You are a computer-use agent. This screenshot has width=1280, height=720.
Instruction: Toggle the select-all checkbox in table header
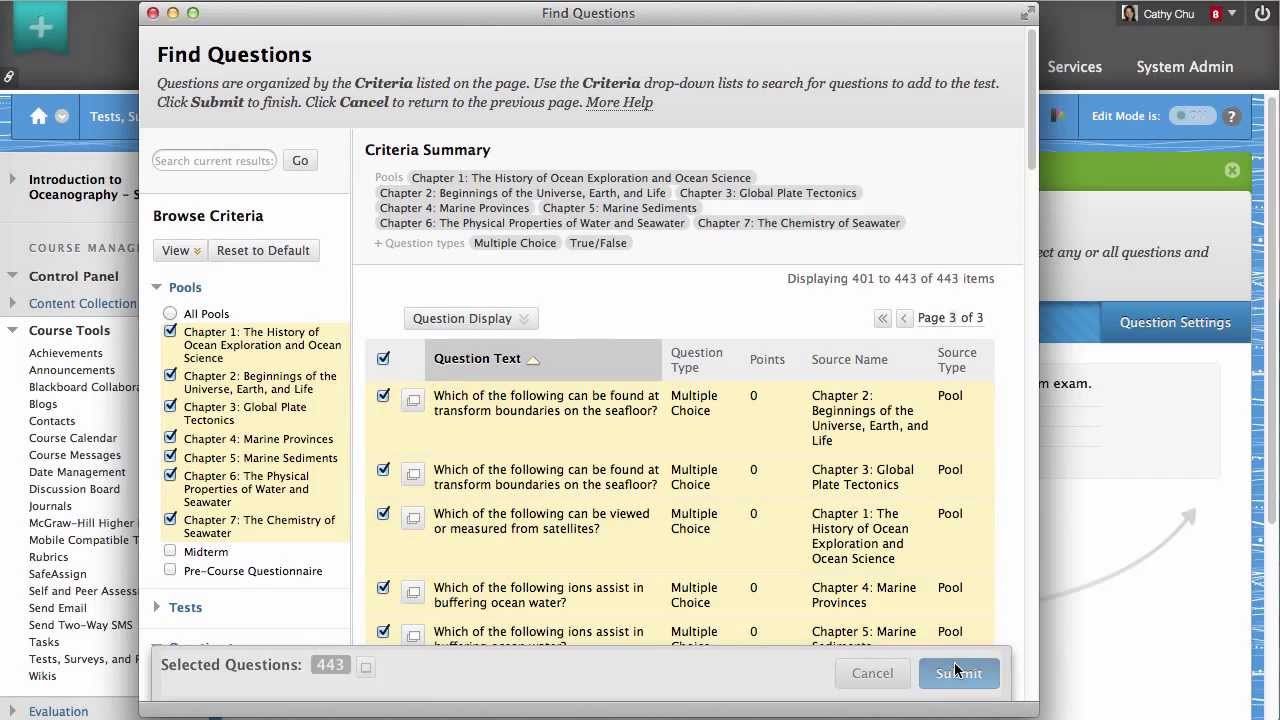point(383,358)
